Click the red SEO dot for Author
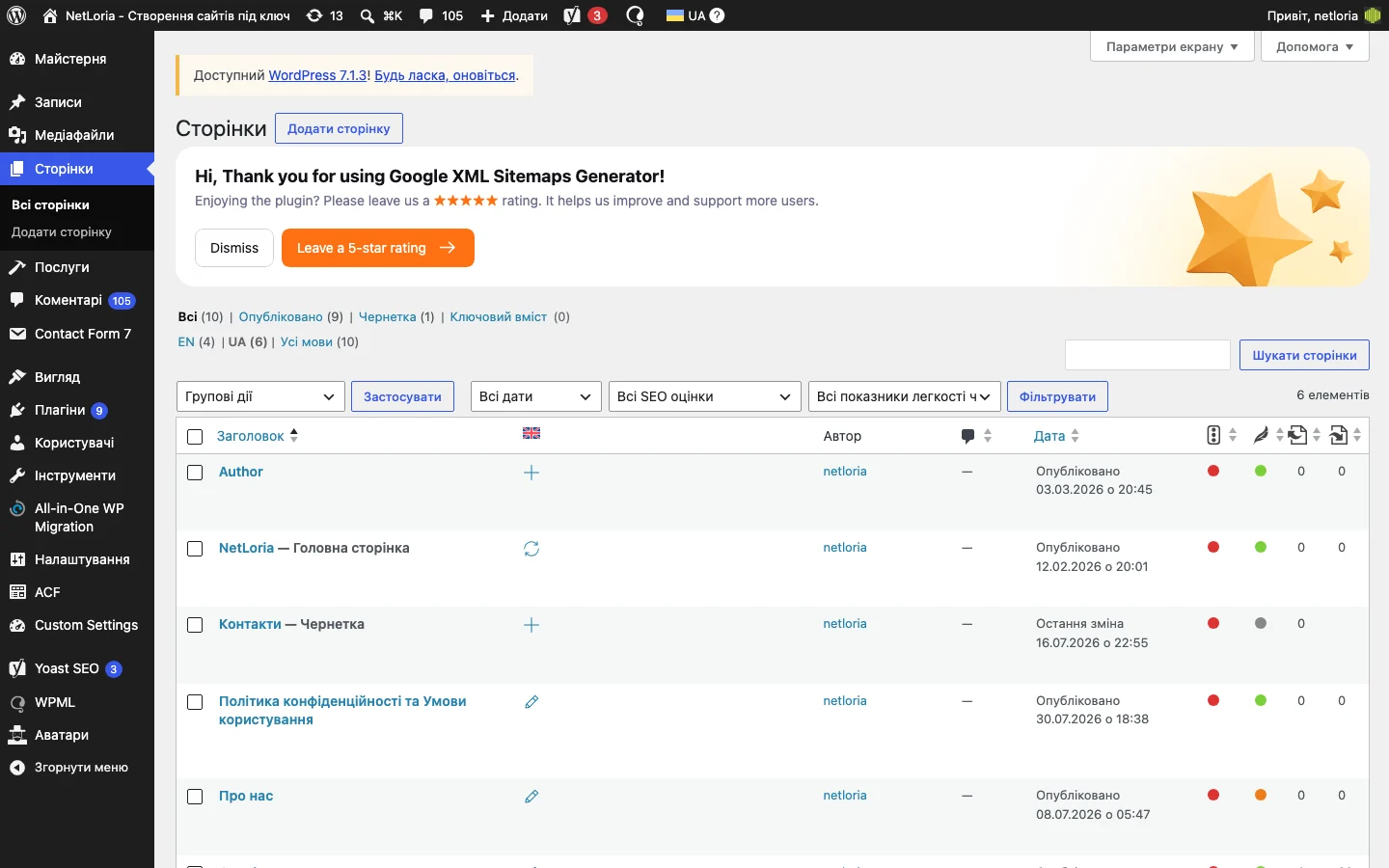1389x868 pixels. [x=1213, y=472]
